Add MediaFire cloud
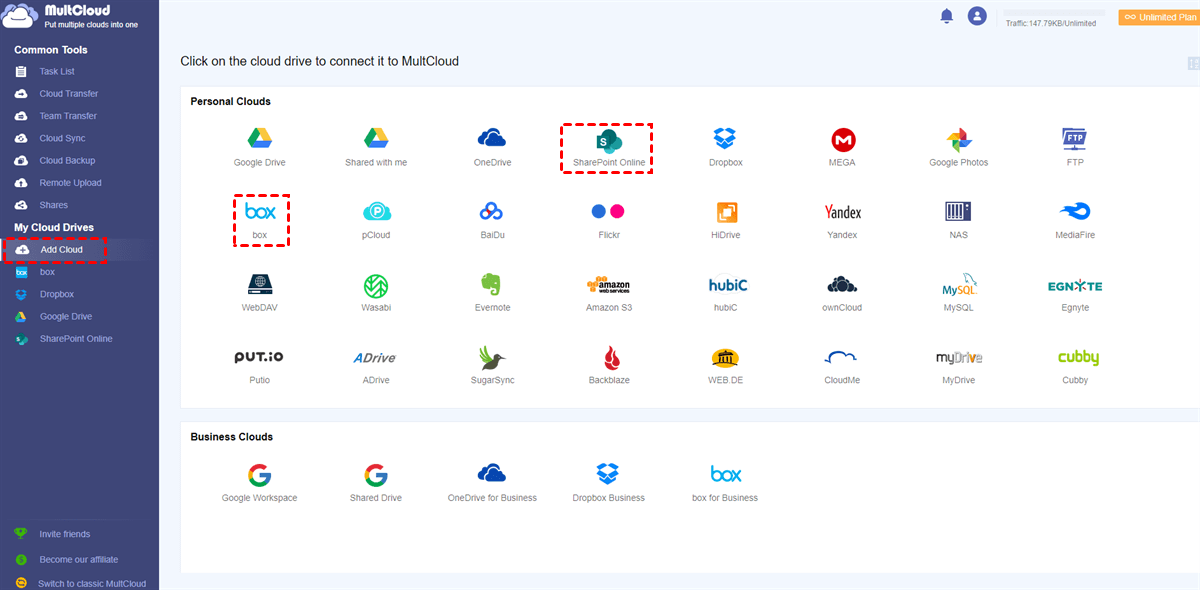Viewport: 1200px width, 590px height. 1075,221
